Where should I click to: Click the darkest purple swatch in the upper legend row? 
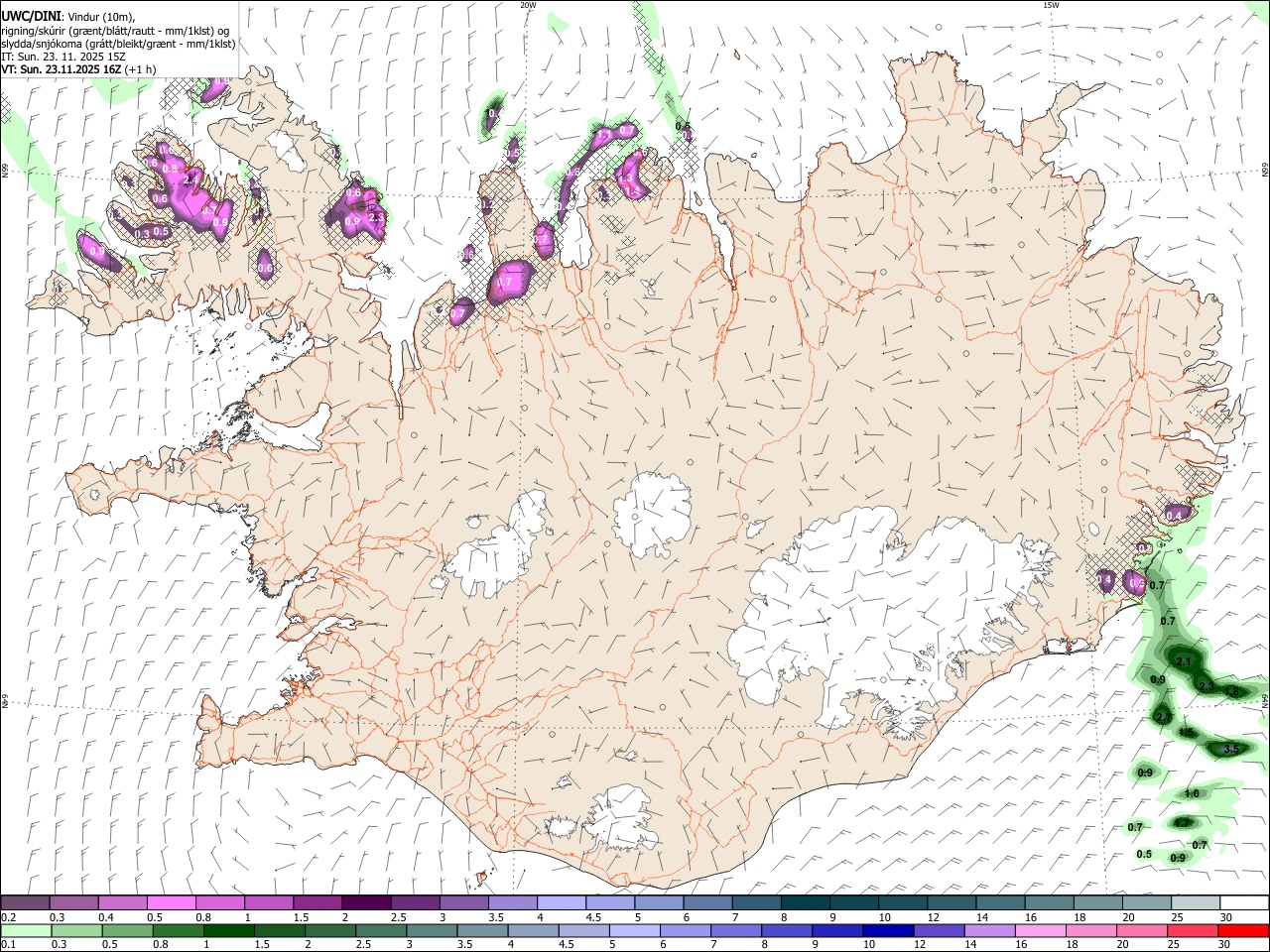[x=365, y=902]
